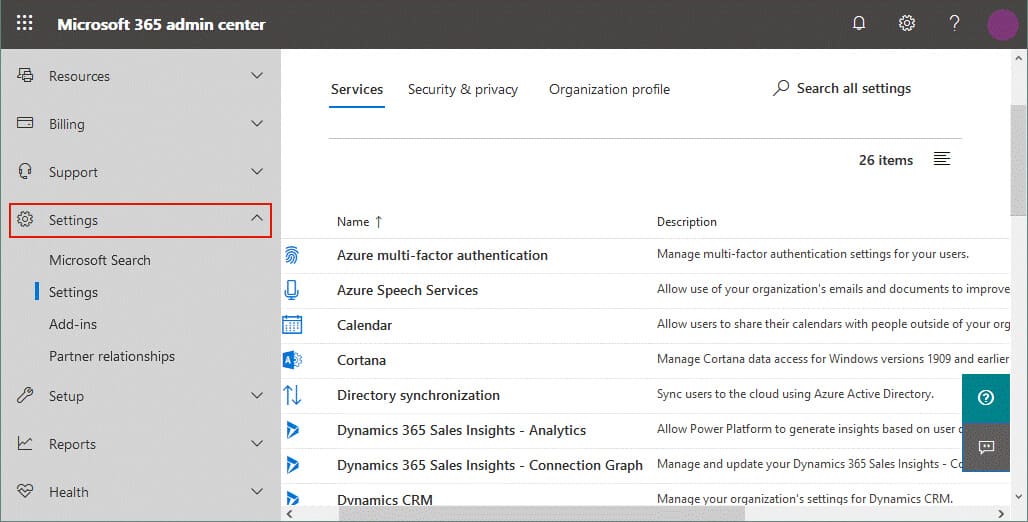1028x522 pixels.
Task: Click the help question mark icon
Action: [954, 24]
